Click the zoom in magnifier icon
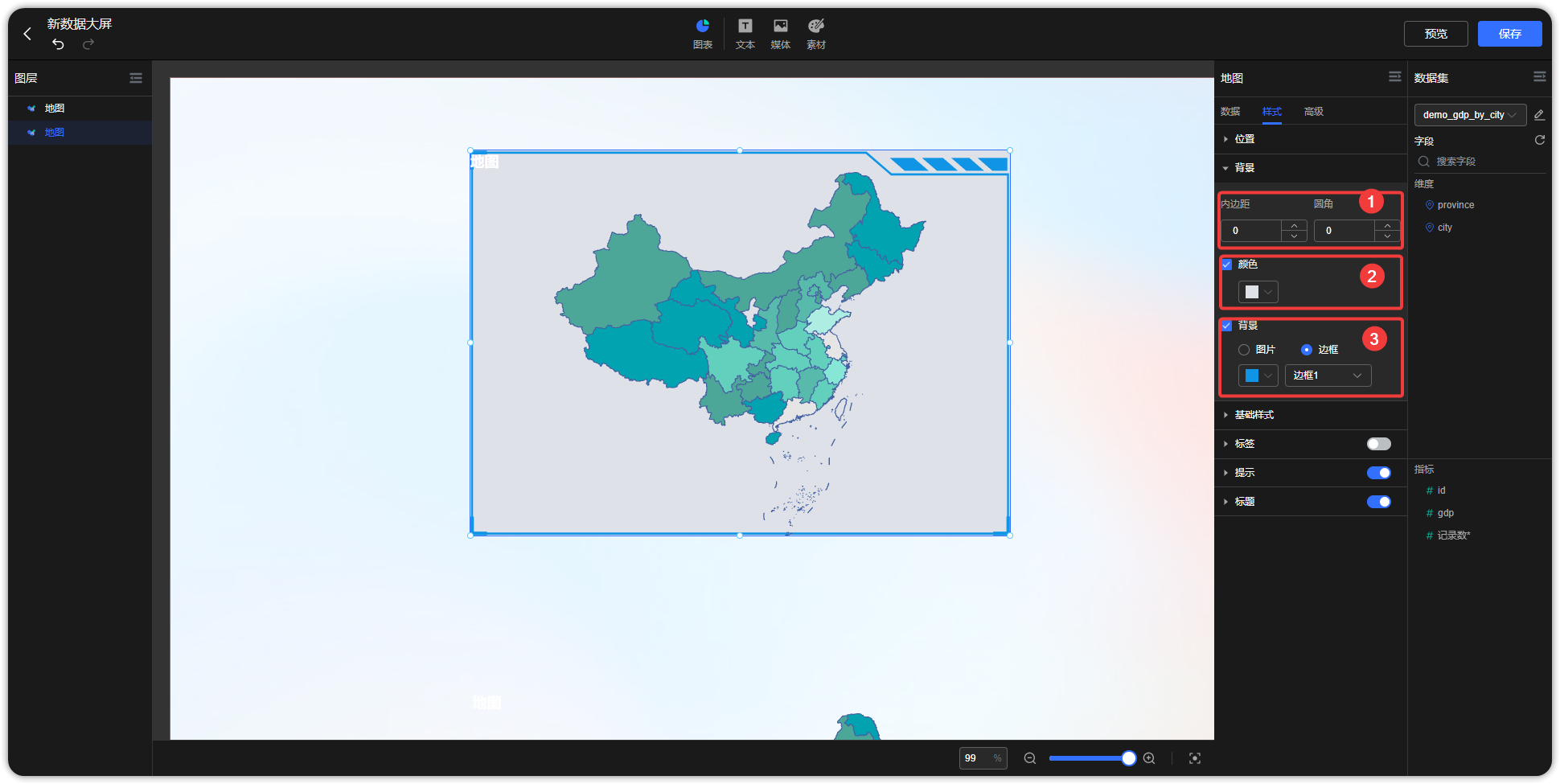The image size is (1560, 784). (1149, 758)
